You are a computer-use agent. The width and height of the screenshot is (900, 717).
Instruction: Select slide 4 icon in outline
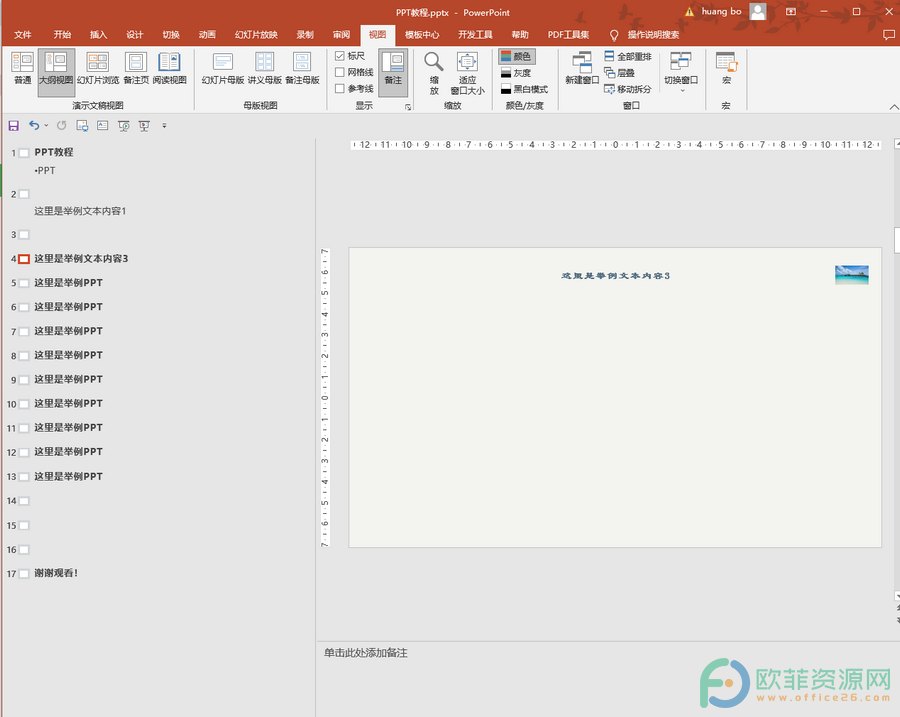pyautogui.click(x=24, y=259)
